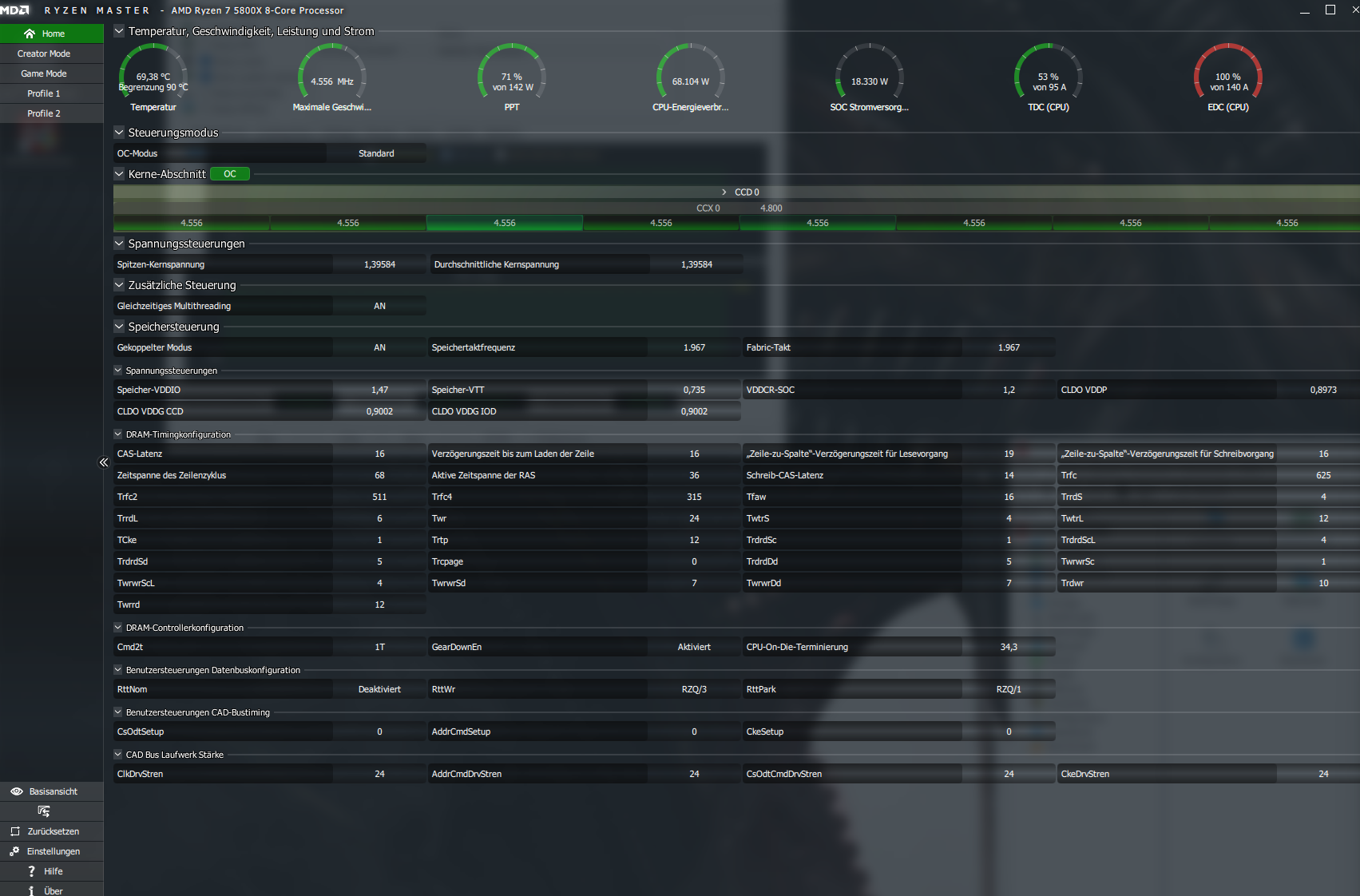This screenshot has width=1360, height=896.
Task: Click the Cmd2t value 1T
Action: click(379, 647)
